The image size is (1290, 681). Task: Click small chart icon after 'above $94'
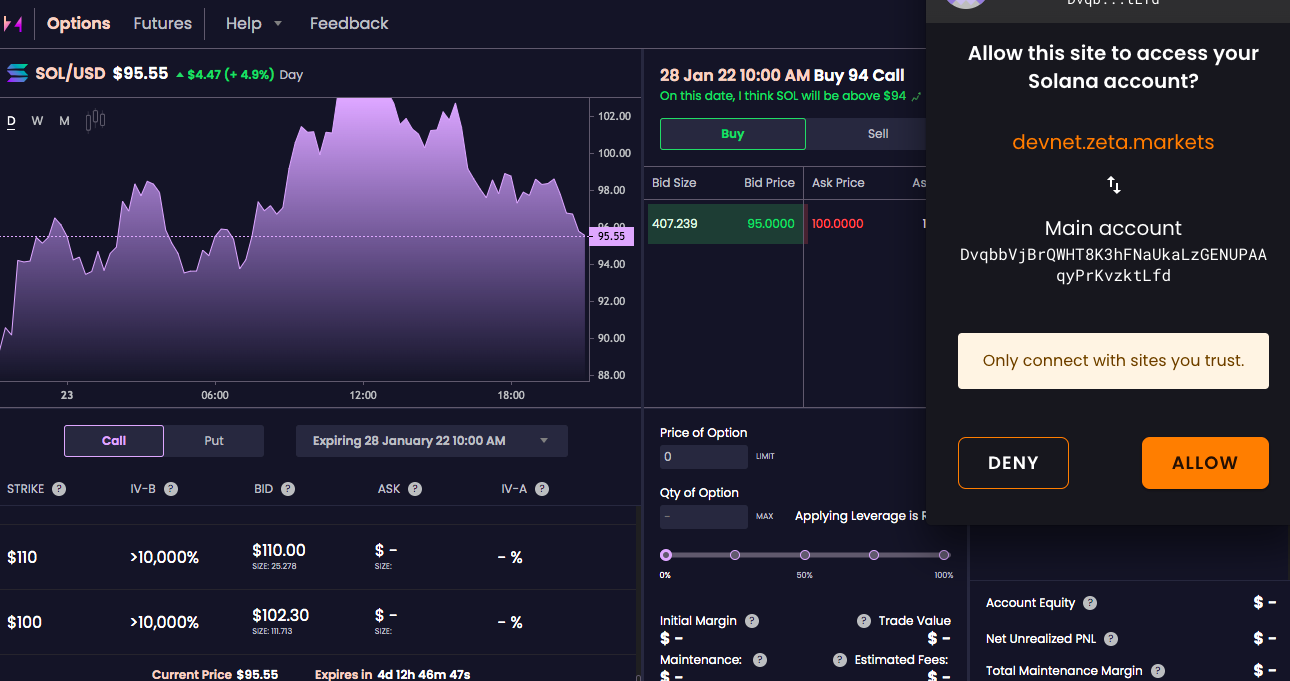917,97
